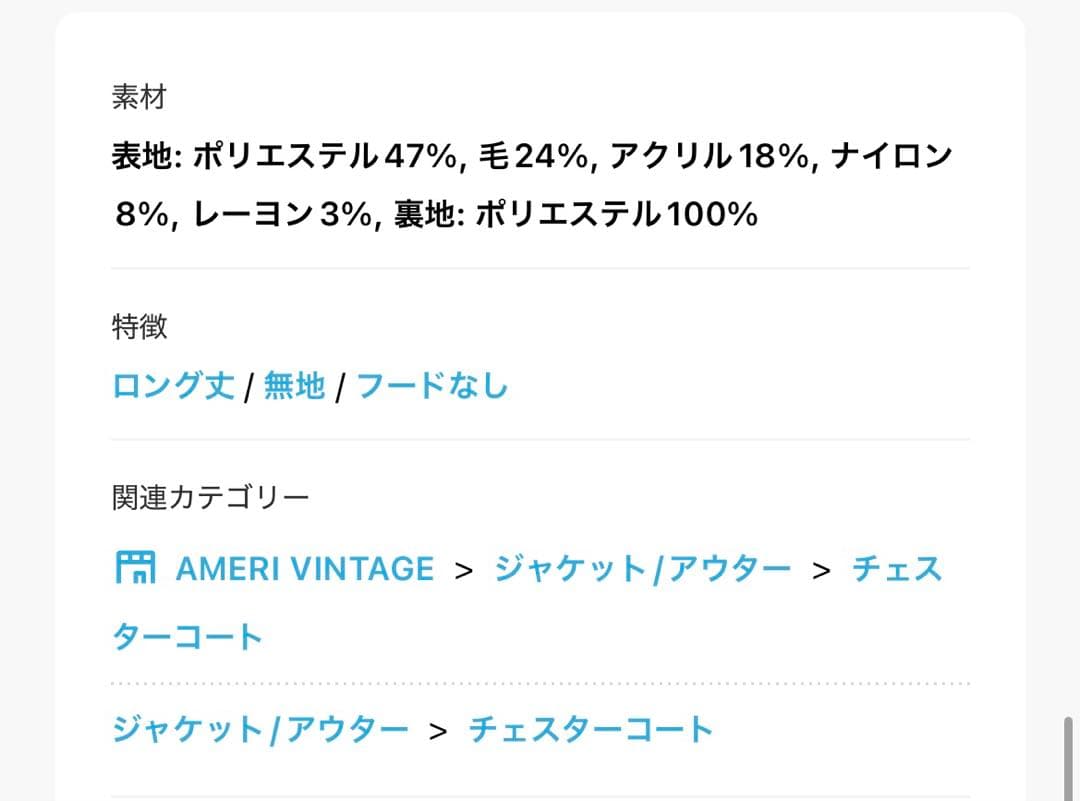The width and height of the screenshot is (1080, 801).
Task: Go to the AMERI VINTAGE brand page
Action: tap(304, 569)
